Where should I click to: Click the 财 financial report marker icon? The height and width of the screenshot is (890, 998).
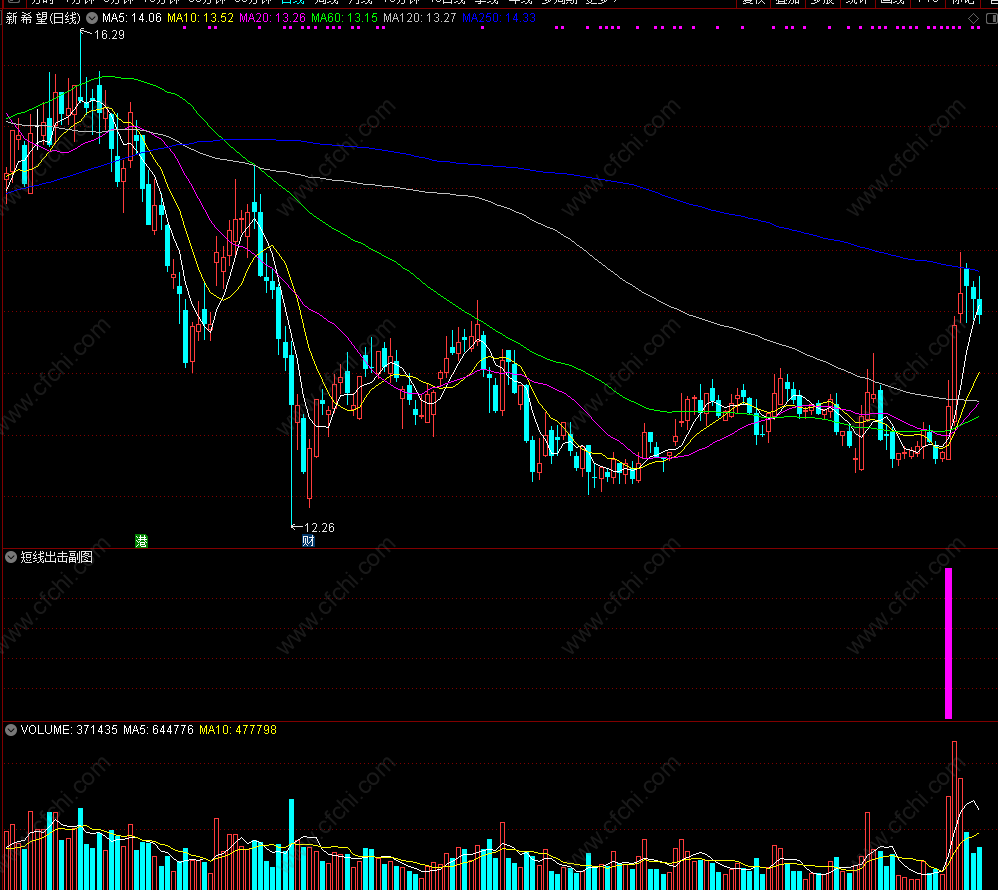(308, 540)
